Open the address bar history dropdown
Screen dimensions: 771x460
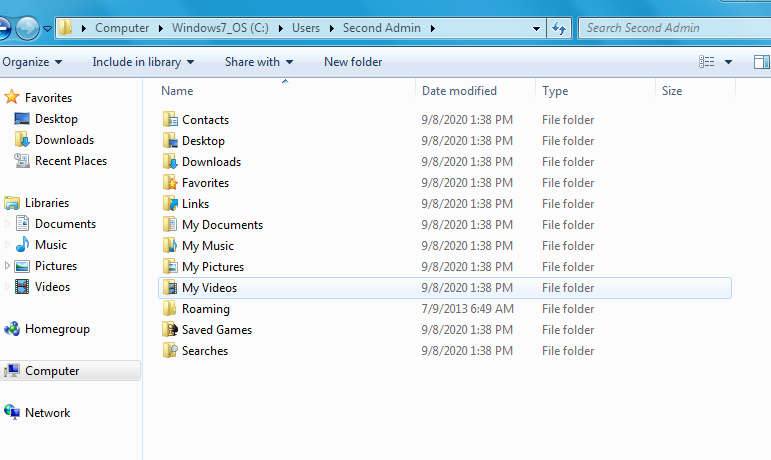coord(536,29)
